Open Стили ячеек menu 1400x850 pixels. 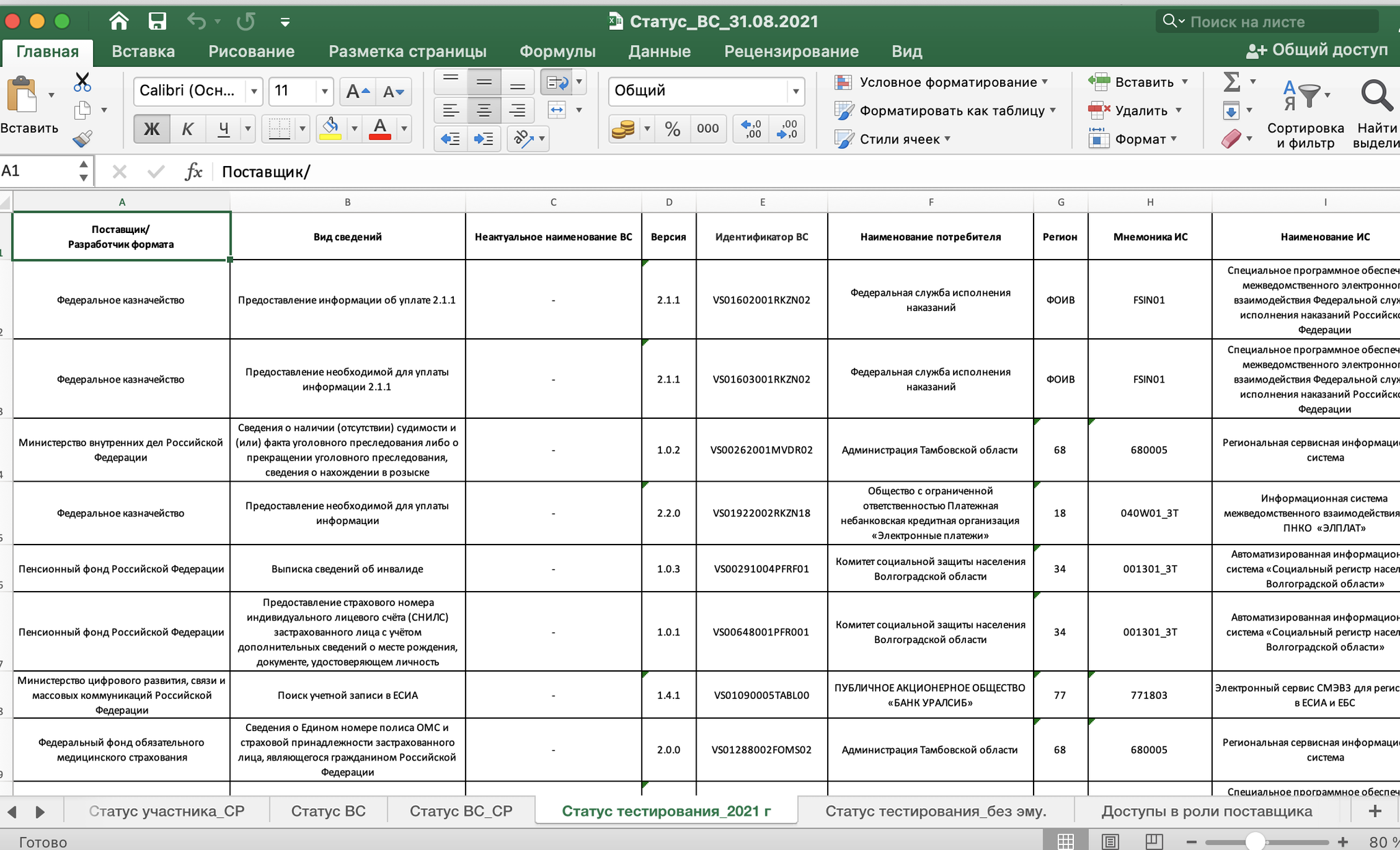coord(893,139)
